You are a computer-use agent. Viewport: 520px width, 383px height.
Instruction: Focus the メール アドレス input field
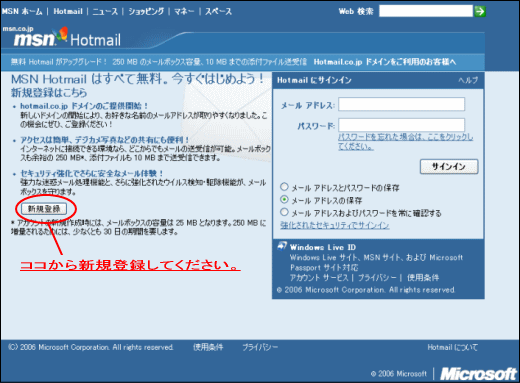402,104
